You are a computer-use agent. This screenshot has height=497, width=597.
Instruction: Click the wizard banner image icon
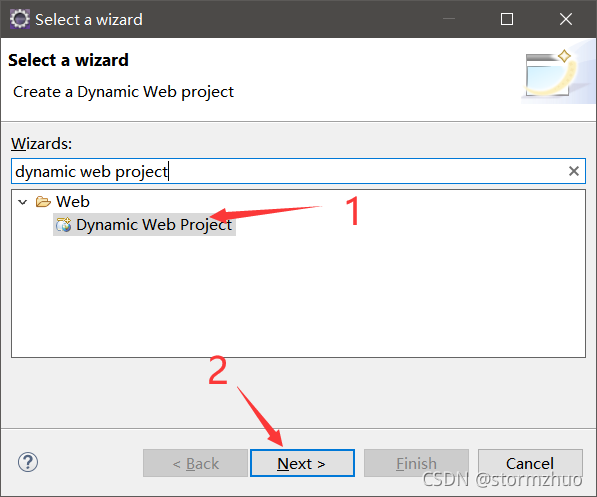point(557,72)
